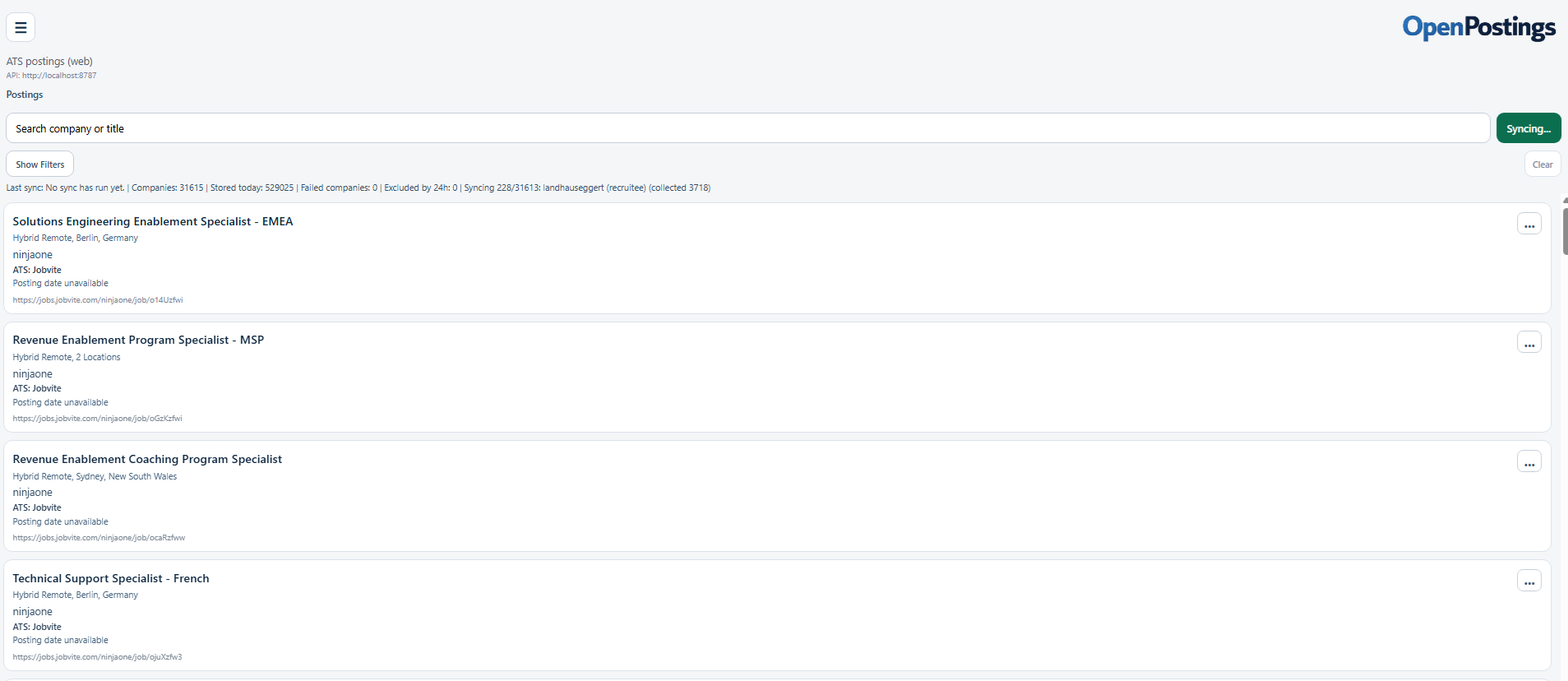Open options for Revenue Enablement Coaching Program Specialist
The image size is (1568, 681).
coord(1529,462)
